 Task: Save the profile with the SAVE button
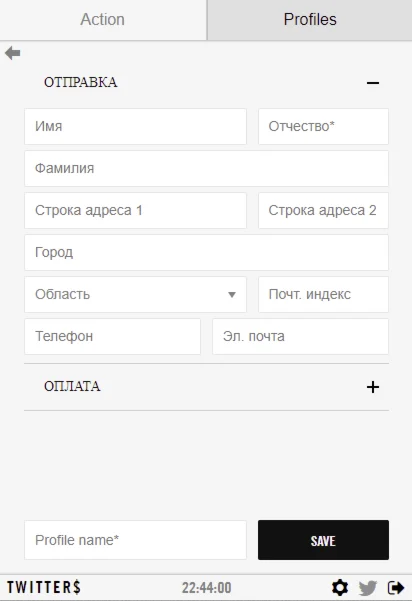(323, 540)
